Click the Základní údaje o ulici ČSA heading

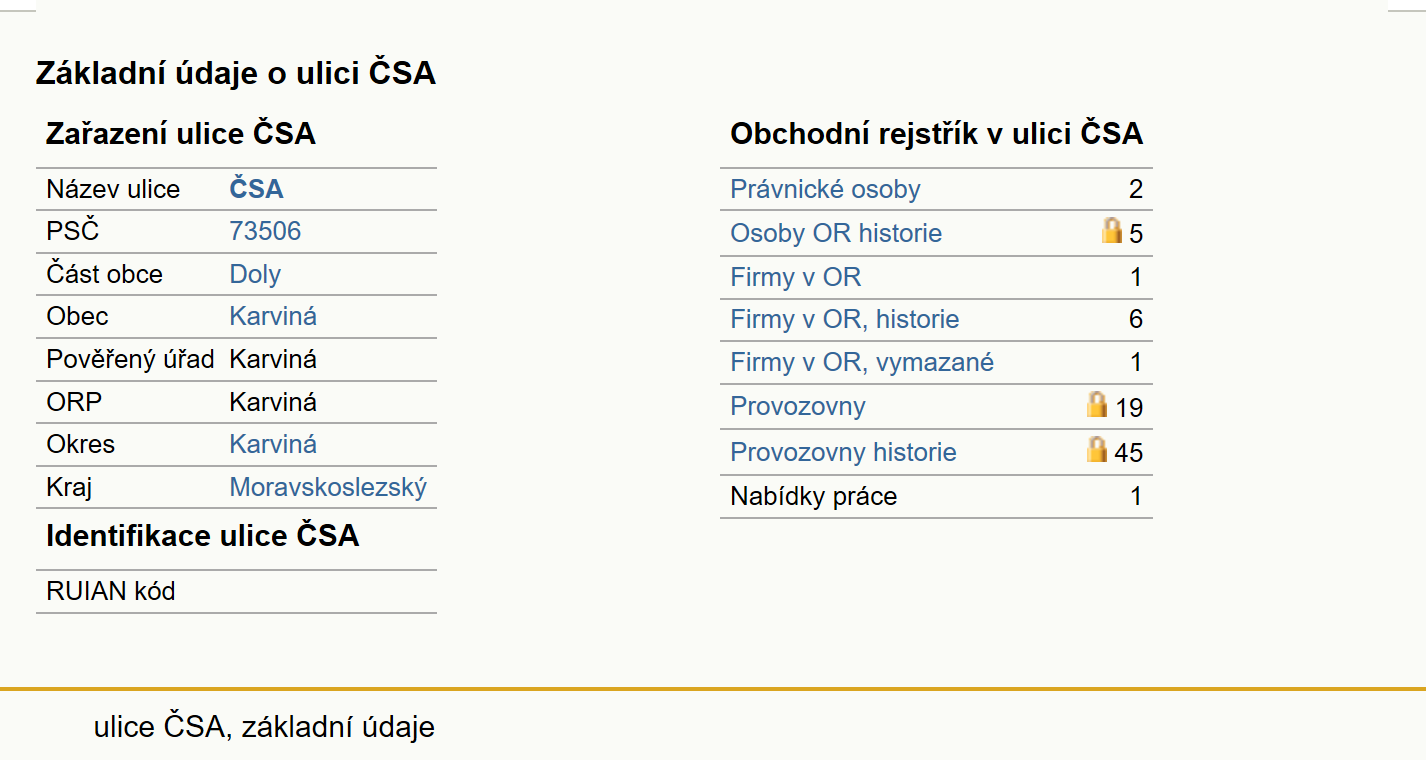tap(236, 73)
